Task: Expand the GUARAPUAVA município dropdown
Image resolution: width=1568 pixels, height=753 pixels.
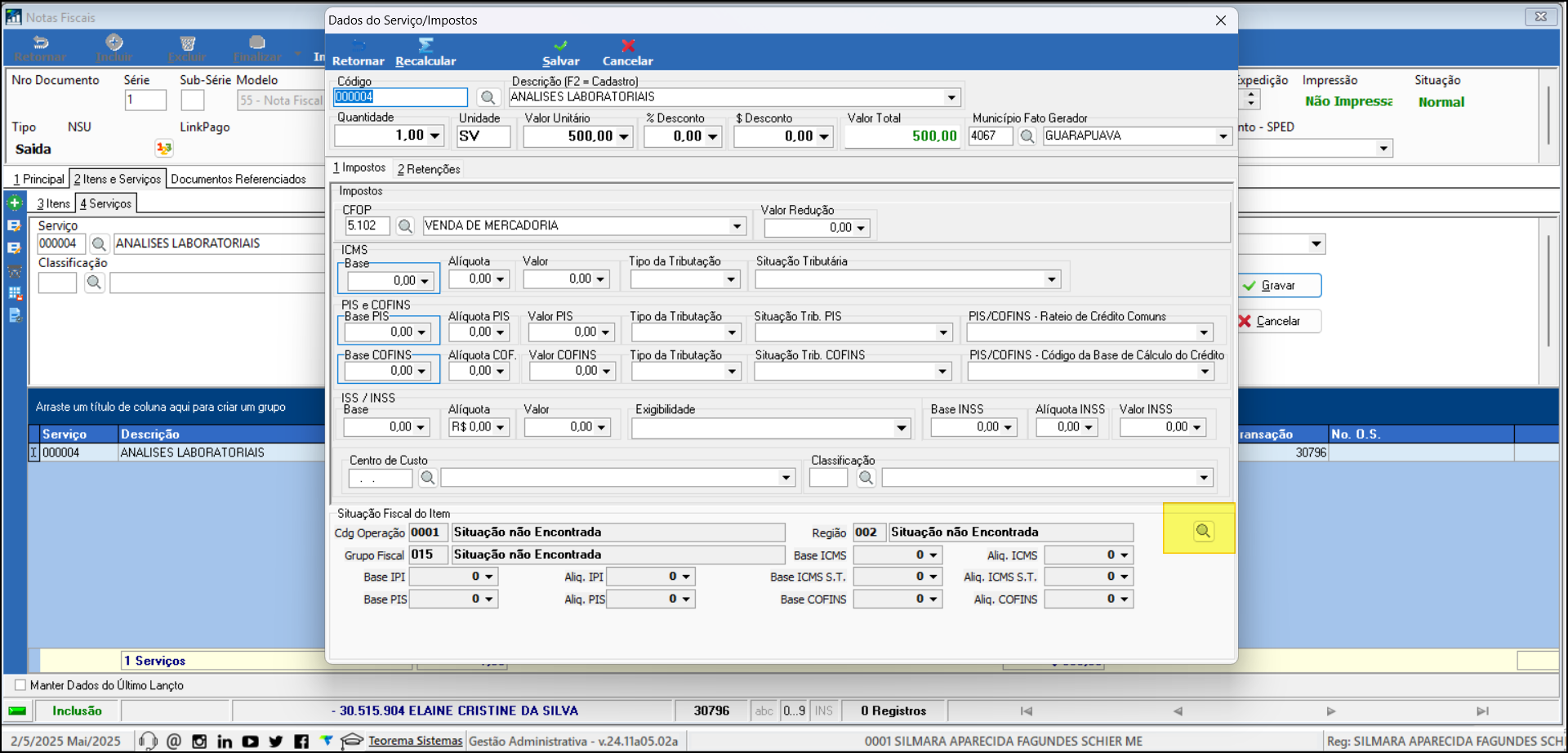Action: pos(1223,136)
